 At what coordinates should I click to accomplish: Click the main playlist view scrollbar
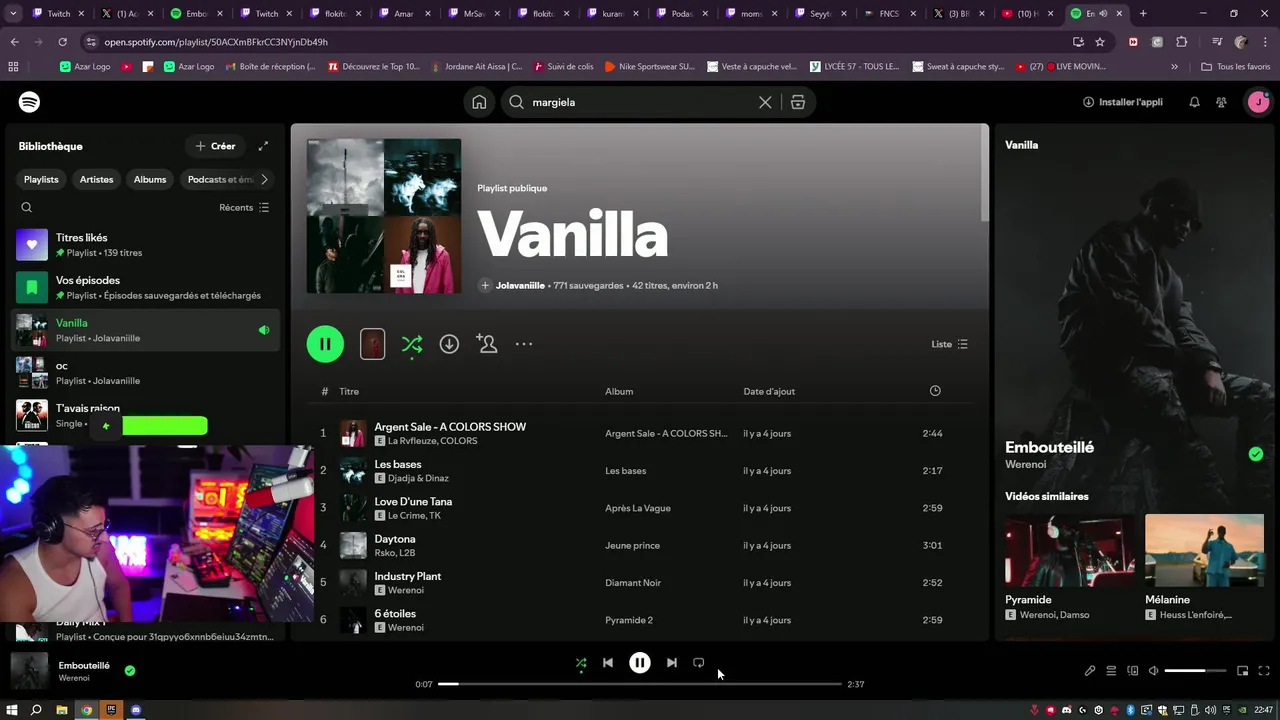coord(985,173)
